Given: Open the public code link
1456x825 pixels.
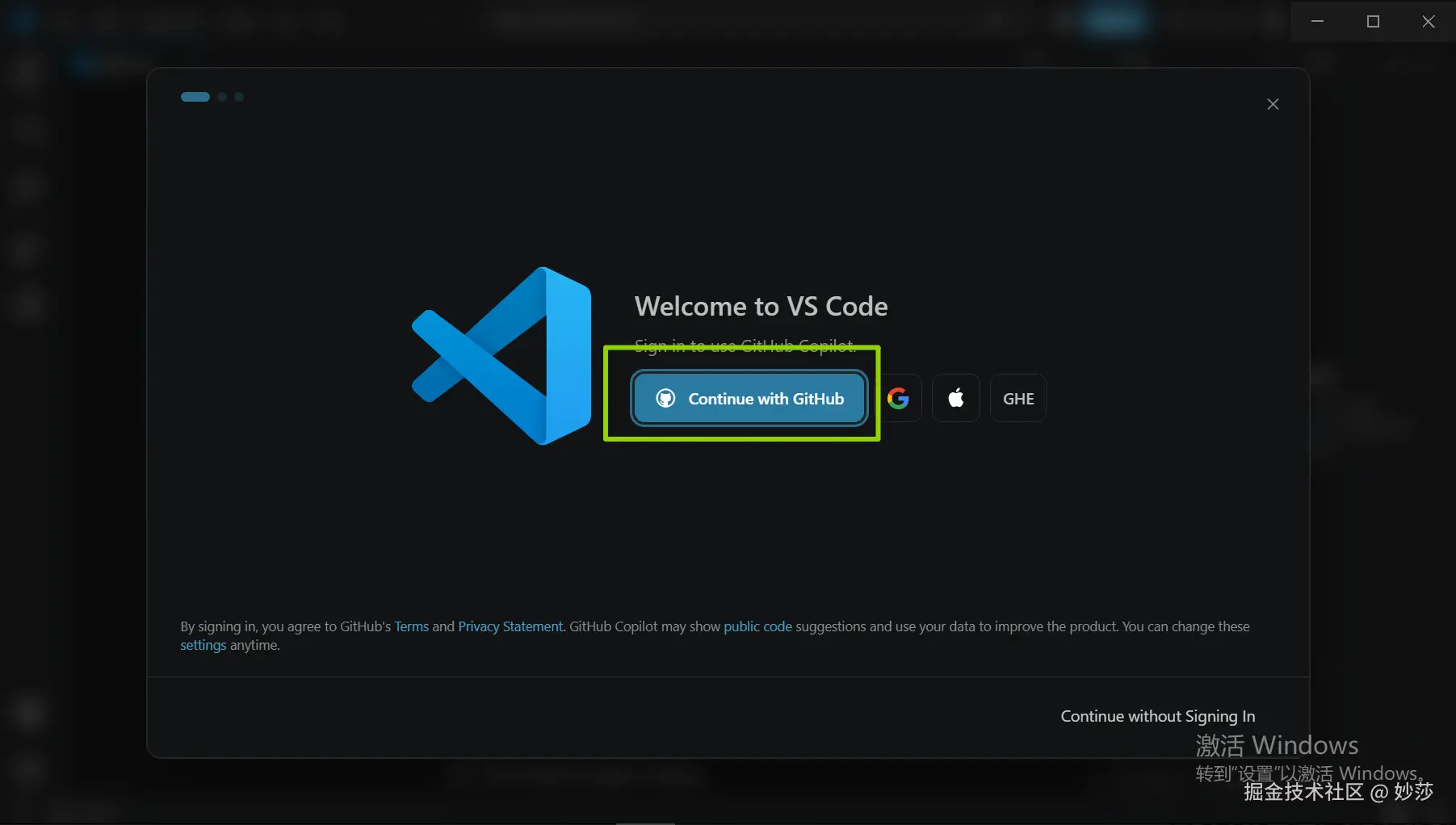Looking at the screenshot, I should (757, 626).
